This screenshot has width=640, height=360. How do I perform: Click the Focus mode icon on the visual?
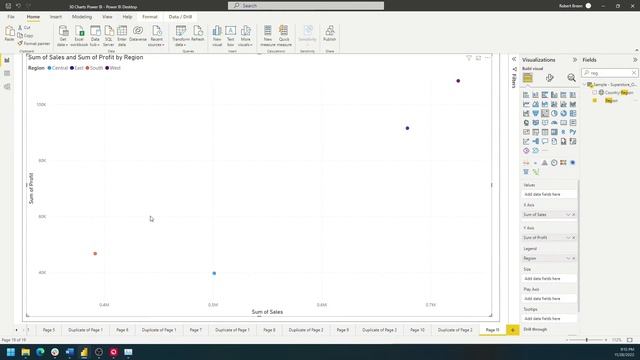point(478,58)
